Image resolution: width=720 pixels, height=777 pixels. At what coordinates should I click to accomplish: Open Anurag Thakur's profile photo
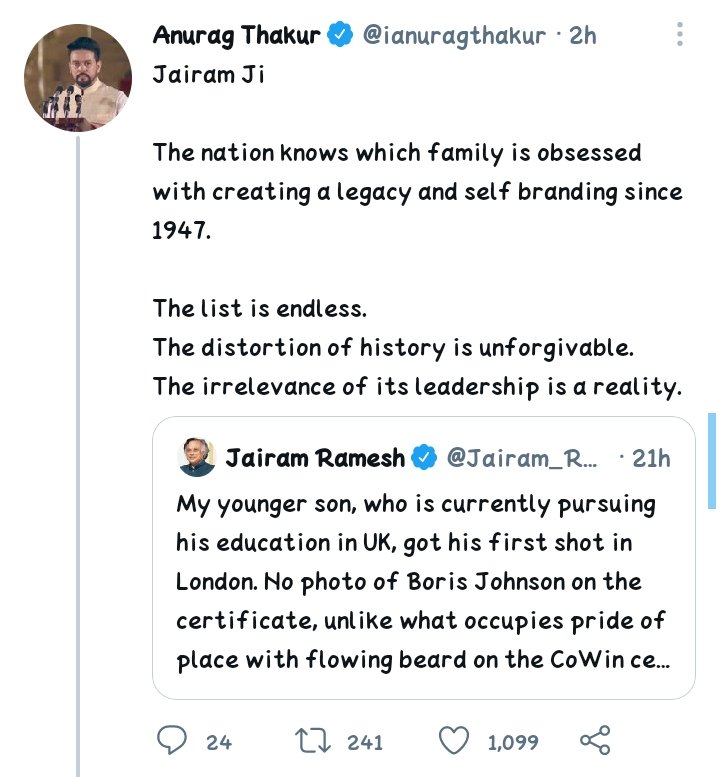click(78, 78)
